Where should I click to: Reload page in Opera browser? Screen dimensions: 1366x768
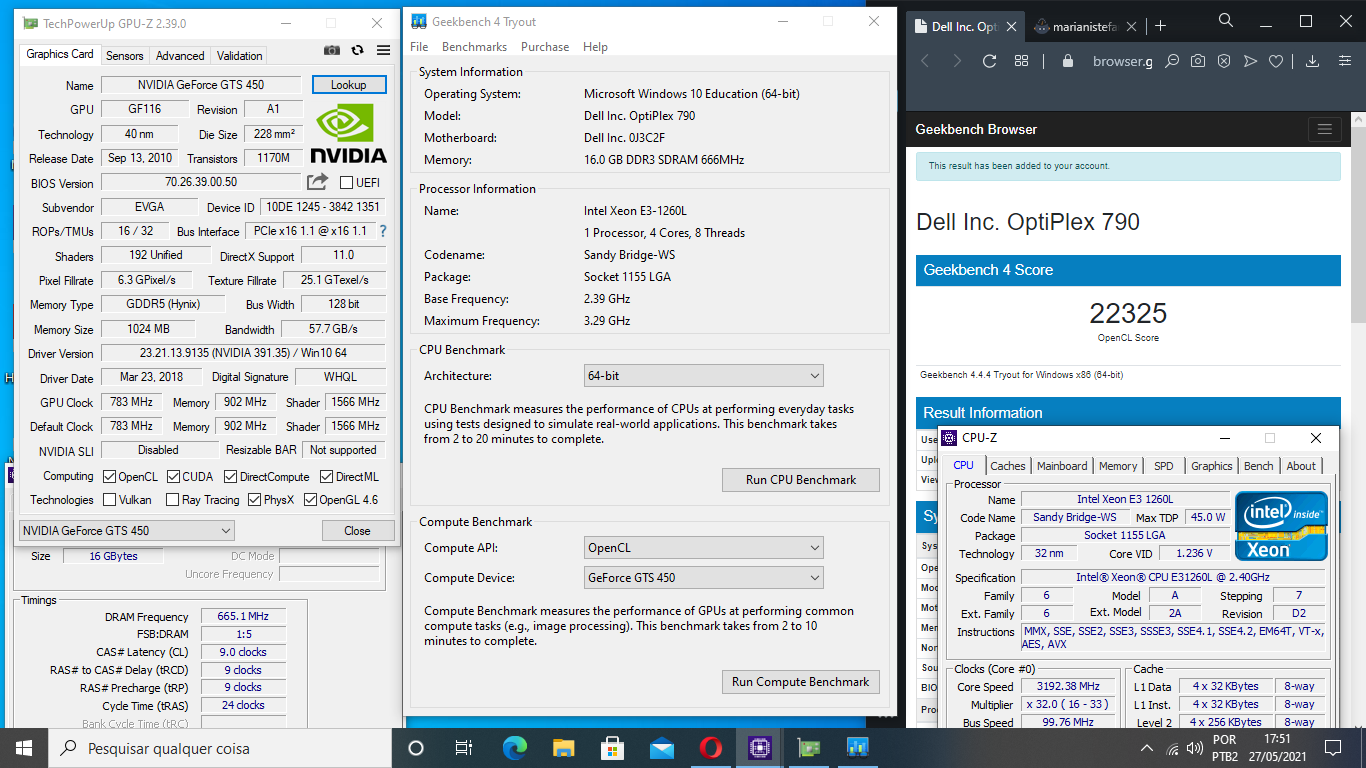tap(989, 61)
